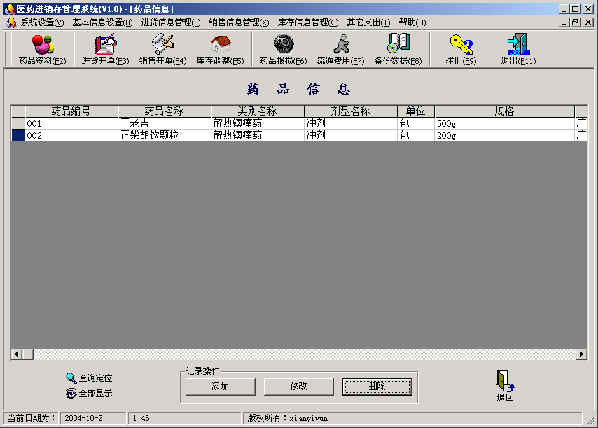Open the 基本信息设置 menu
598x428 pixels.
coord(102,23)
